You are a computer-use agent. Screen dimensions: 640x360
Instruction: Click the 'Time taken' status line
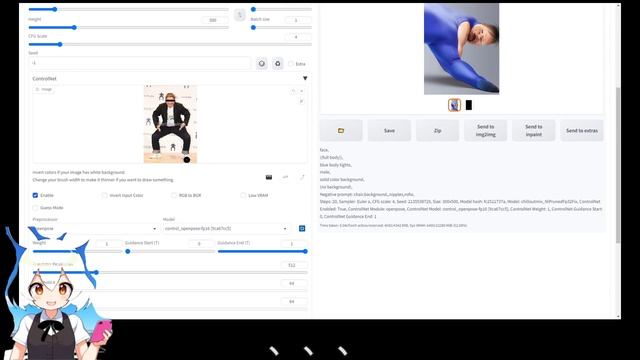coord(393,225)
